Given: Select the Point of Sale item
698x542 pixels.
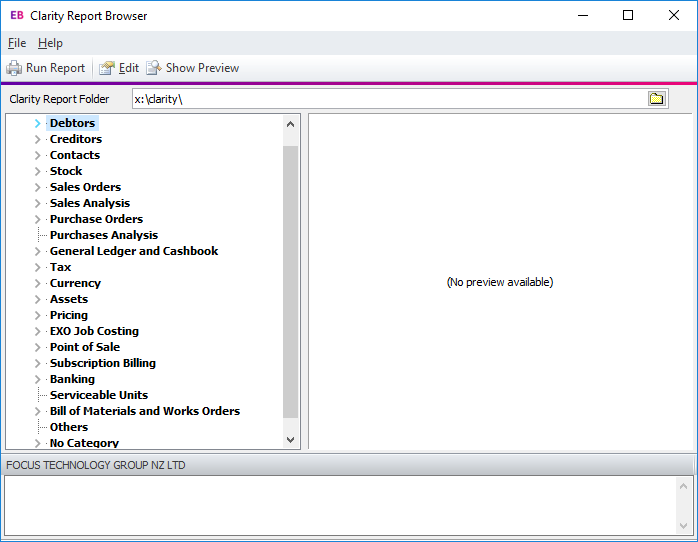Looking at the screenshot, I should (85, 347).
